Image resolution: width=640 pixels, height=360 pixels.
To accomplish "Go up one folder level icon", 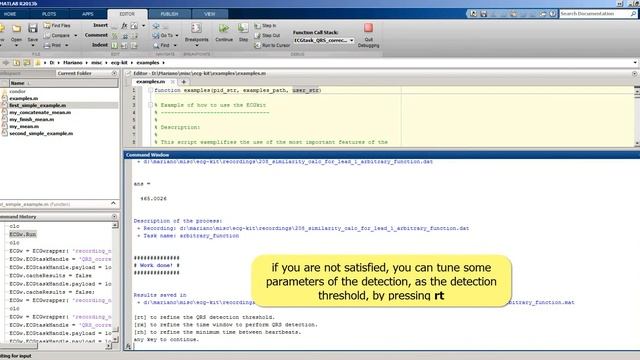I will tap(16, 62).
